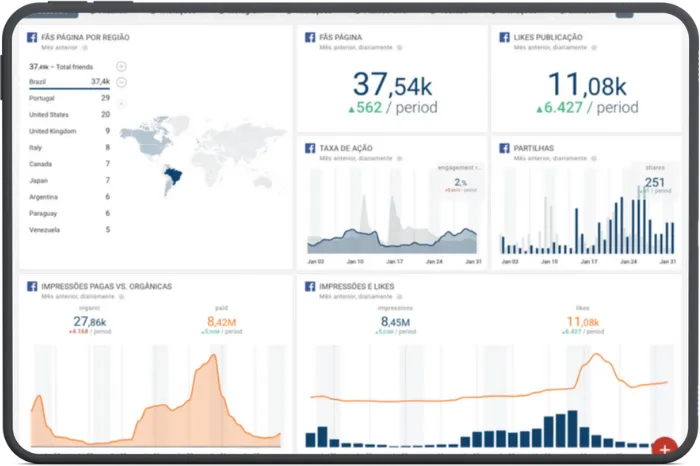Screen dimensions: 700x466
Task: Click highlighted Brazil on the world map
Action: click(x=173, y=175)
